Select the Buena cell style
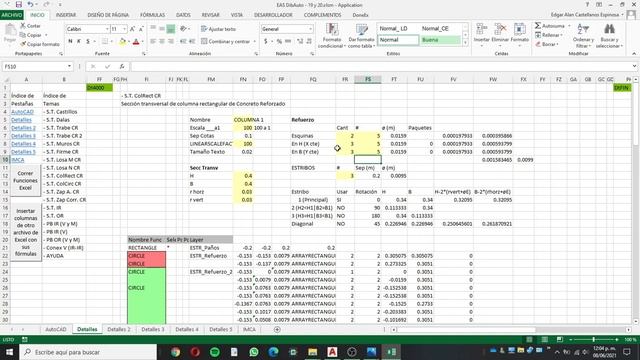 440,40
